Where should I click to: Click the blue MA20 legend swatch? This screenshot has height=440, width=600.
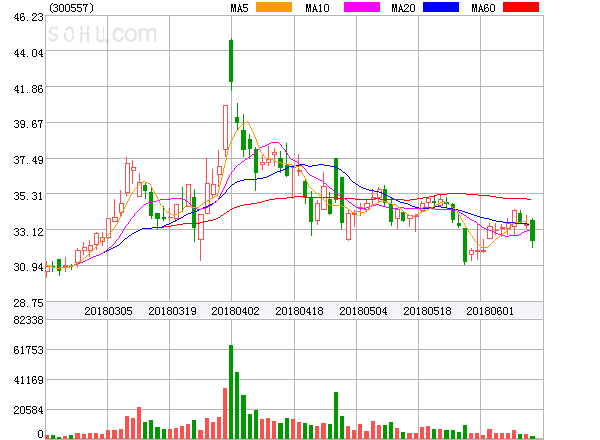tap(441, 7)
